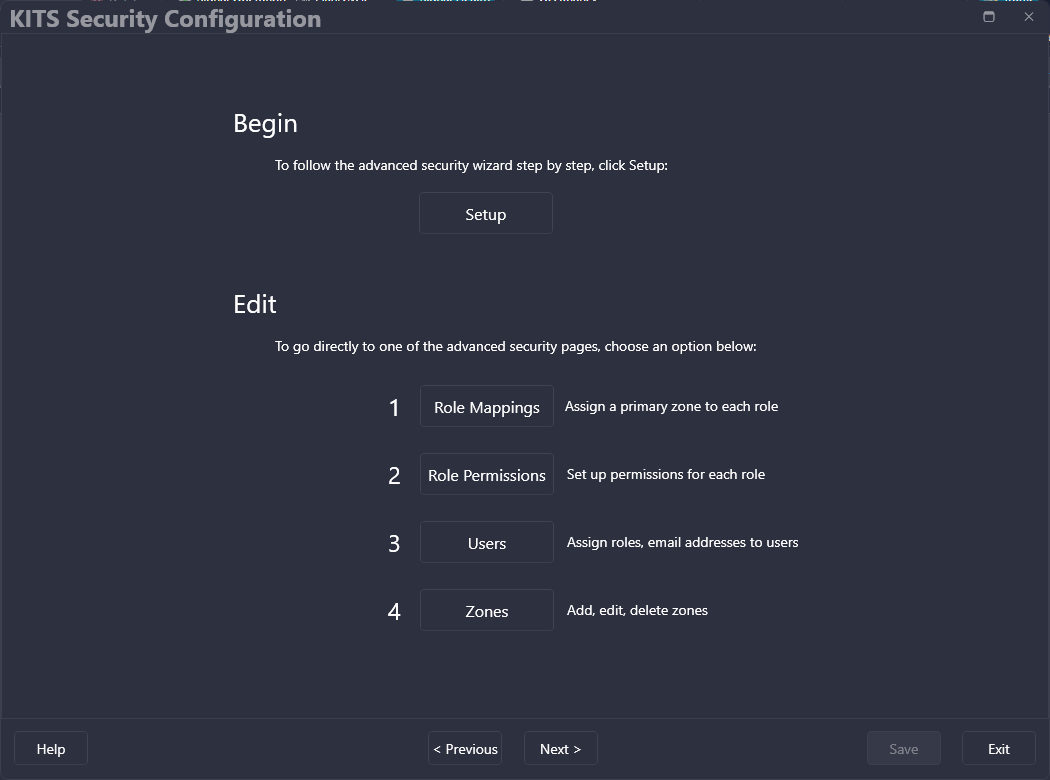Click the number 3 beside Users
Viewport: 1050px width, 780px height.
[394, 544]
